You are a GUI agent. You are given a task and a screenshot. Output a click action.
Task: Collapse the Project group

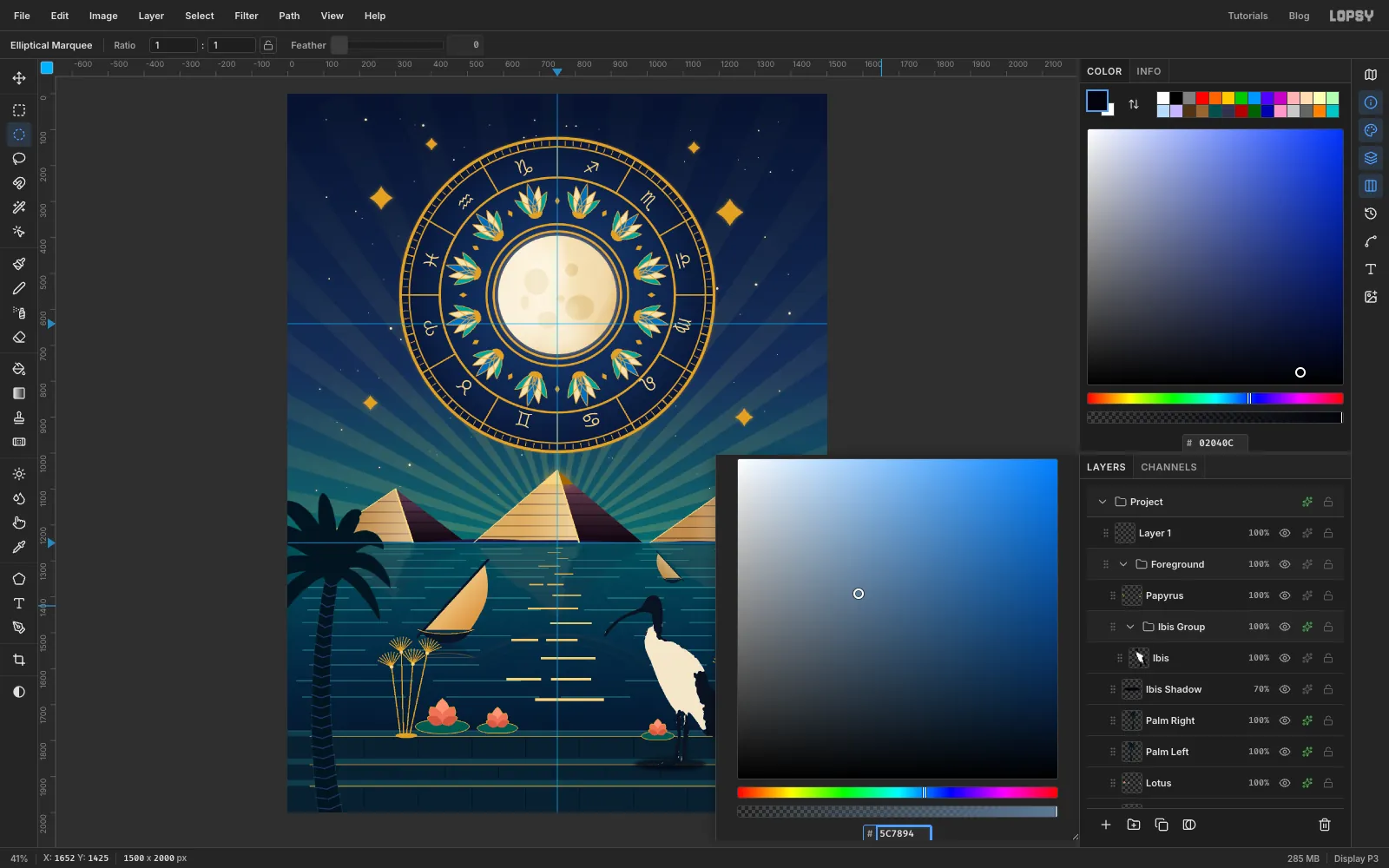pyautogui.click(x=1103, y=502)
